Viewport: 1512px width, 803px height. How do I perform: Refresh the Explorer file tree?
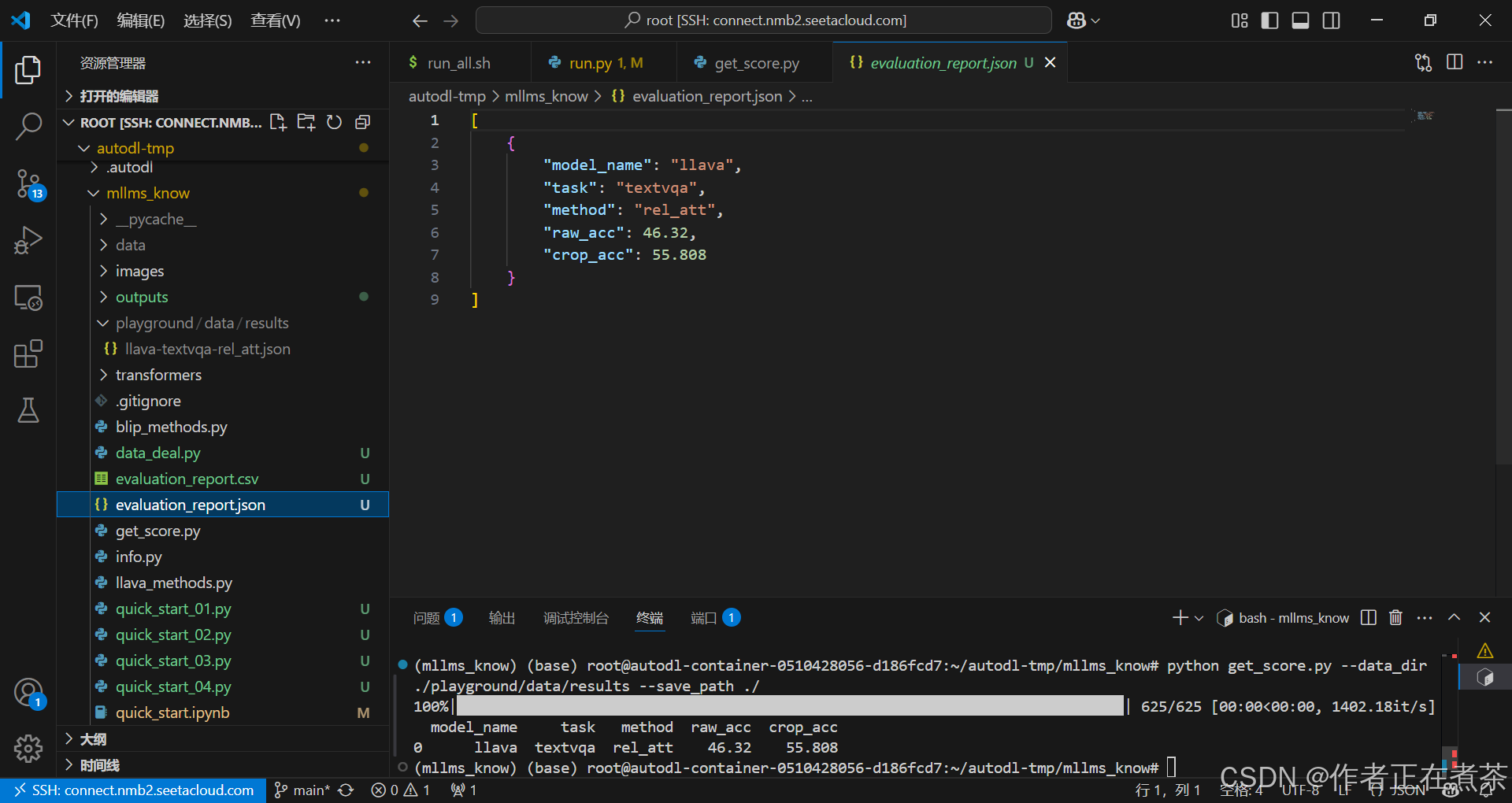coord(334,122)
